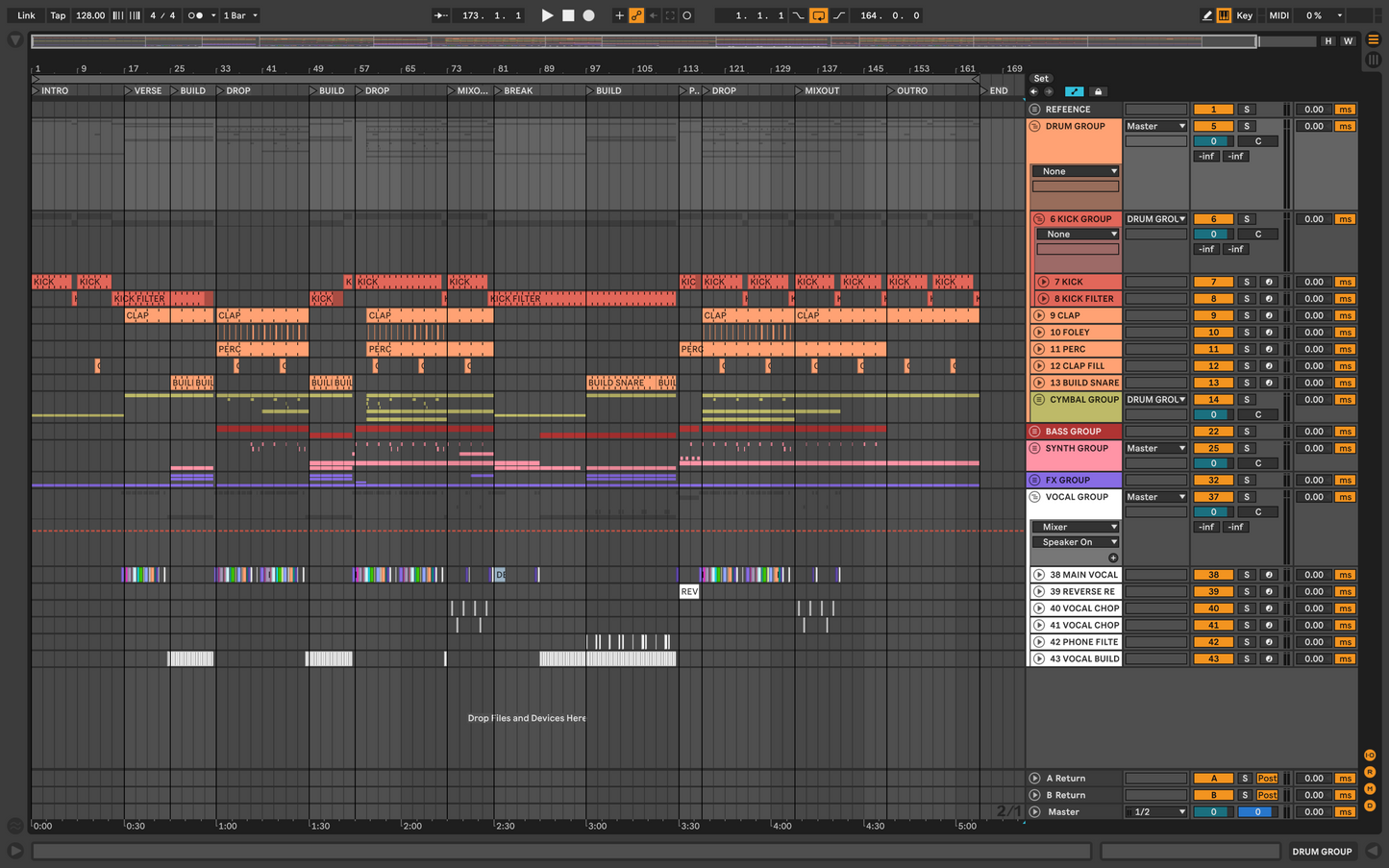Screen dimensions: 1389x868
Task: Open DRUM GROUP output routing Master dropdown
Action: pos(1156,126)
